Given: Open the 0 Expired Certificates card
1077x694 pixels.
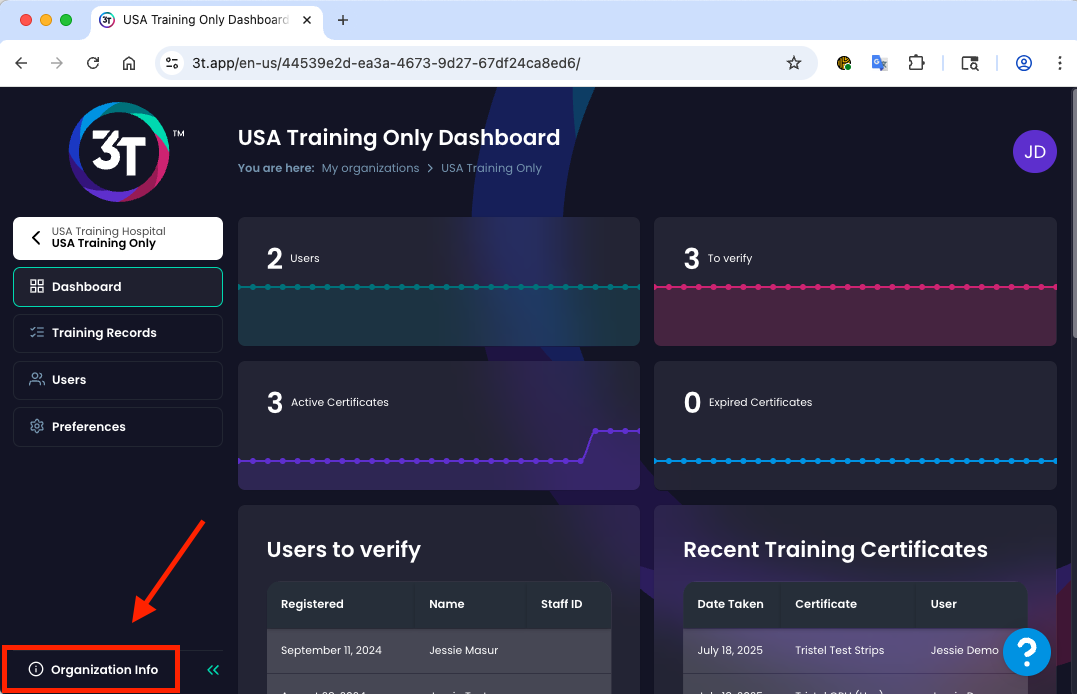Looking at the screenshot, I should (855, 425).
